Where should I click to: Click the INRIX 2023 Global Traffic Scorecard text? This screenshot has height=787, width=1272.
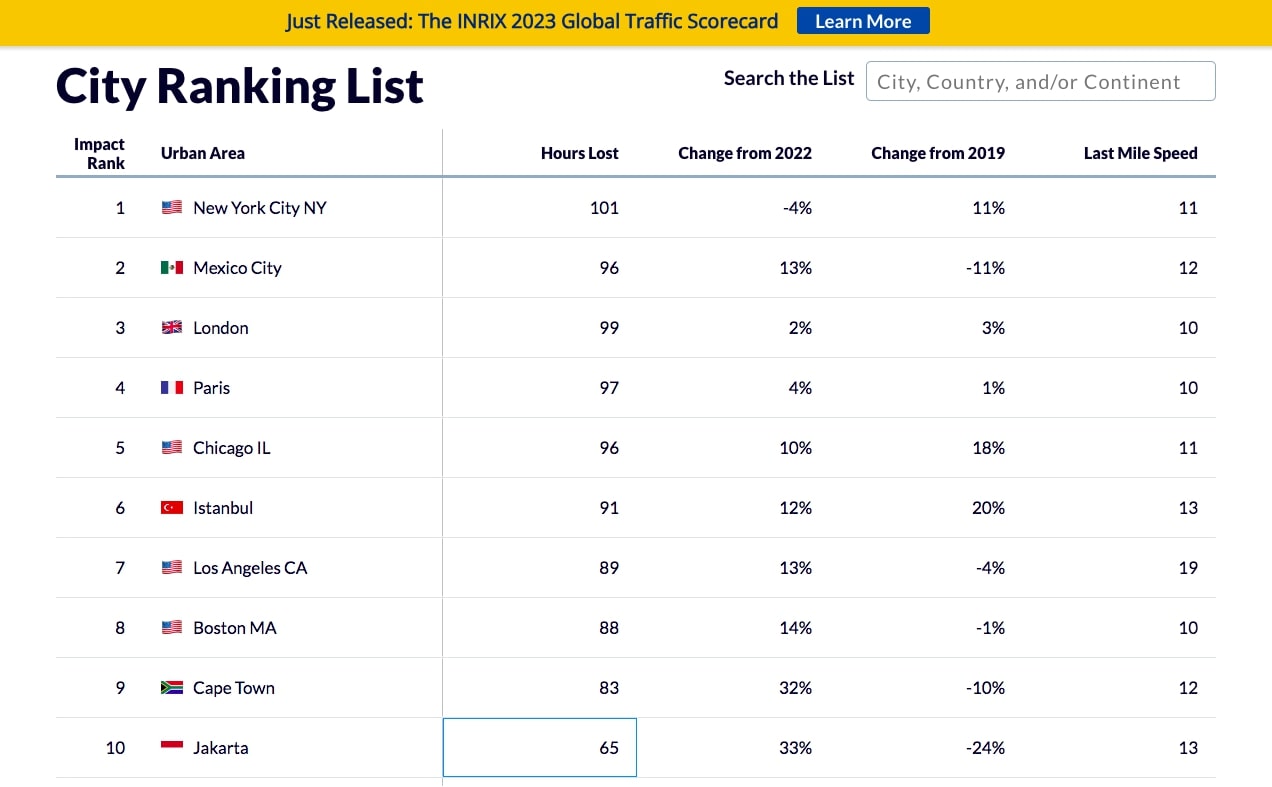point(532,21)
